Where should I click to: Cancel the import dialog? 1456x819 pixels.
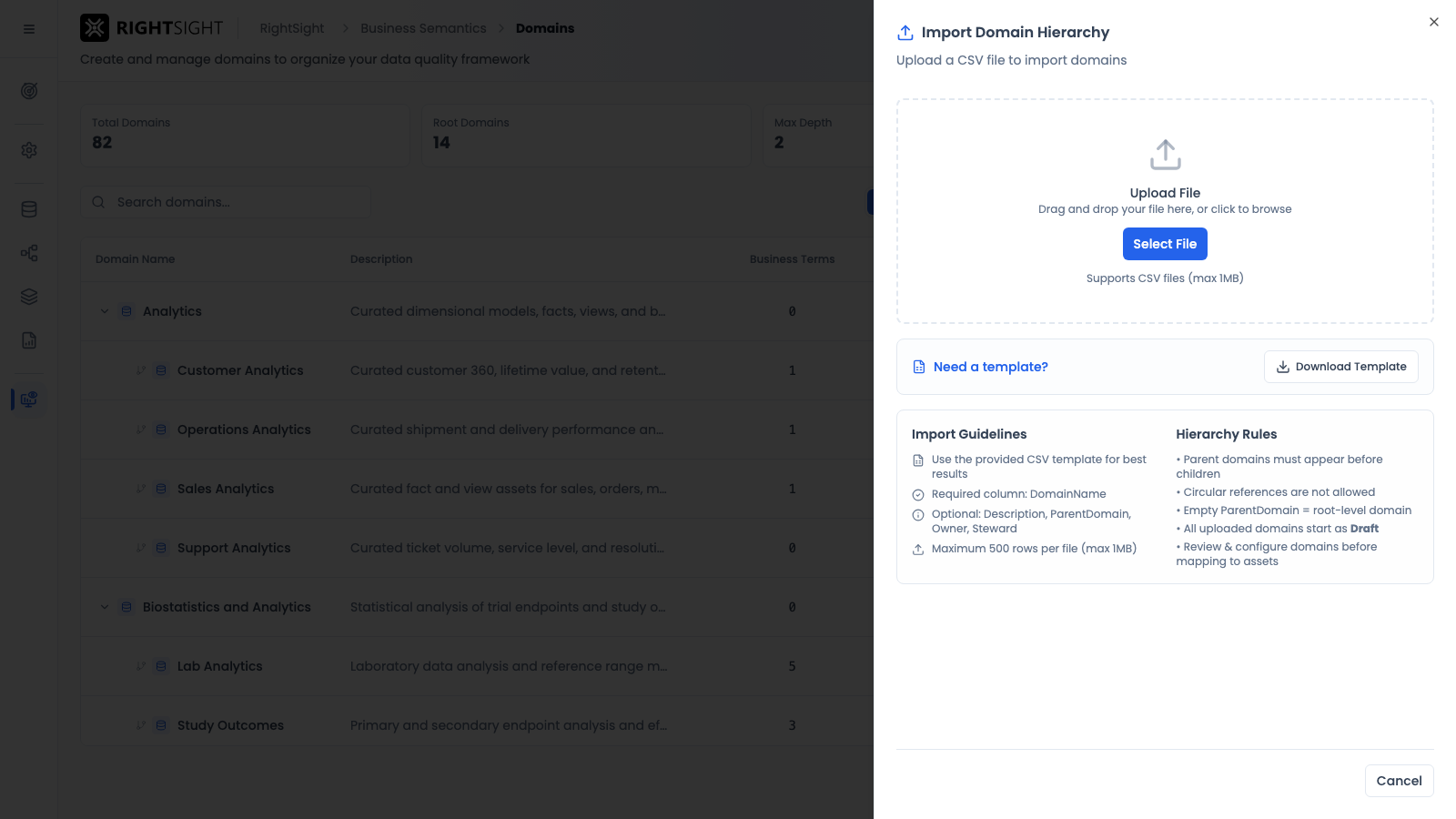click(1399, 781)
